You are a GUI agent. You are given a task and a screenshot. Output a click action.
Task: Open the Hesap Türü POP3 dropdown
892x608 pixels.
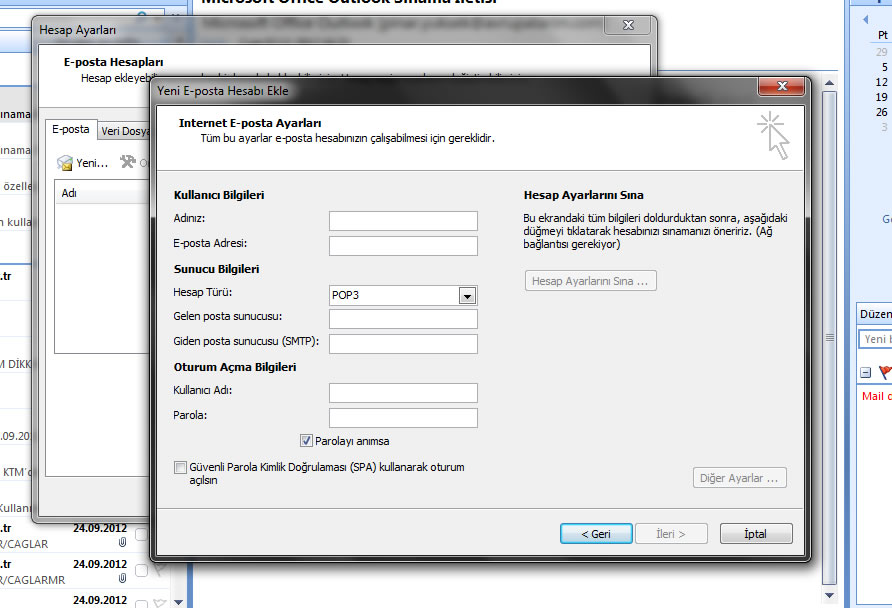466,295
